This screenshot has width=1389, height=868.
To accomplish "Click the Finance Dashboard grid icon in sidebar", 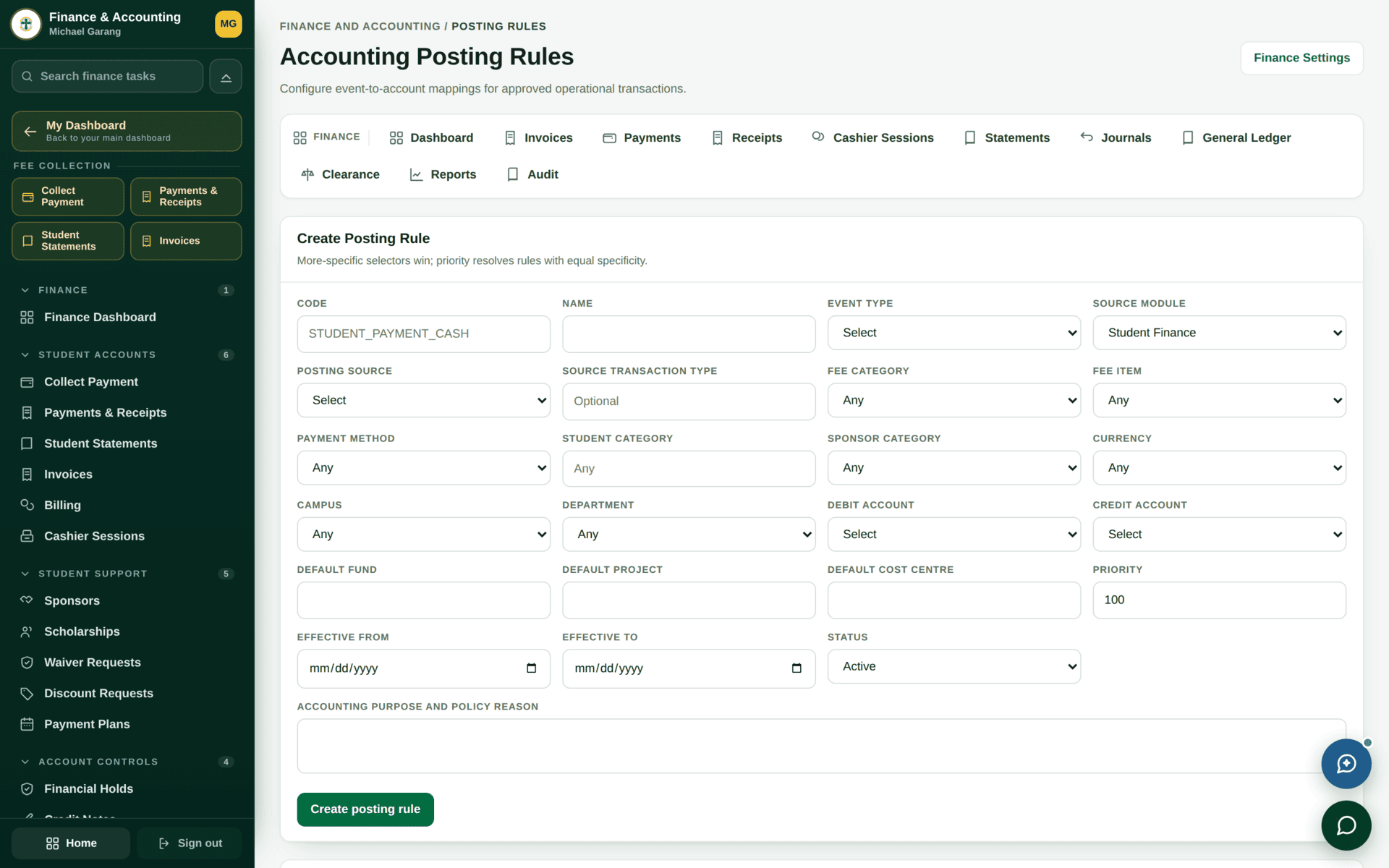I will point(27,318).
